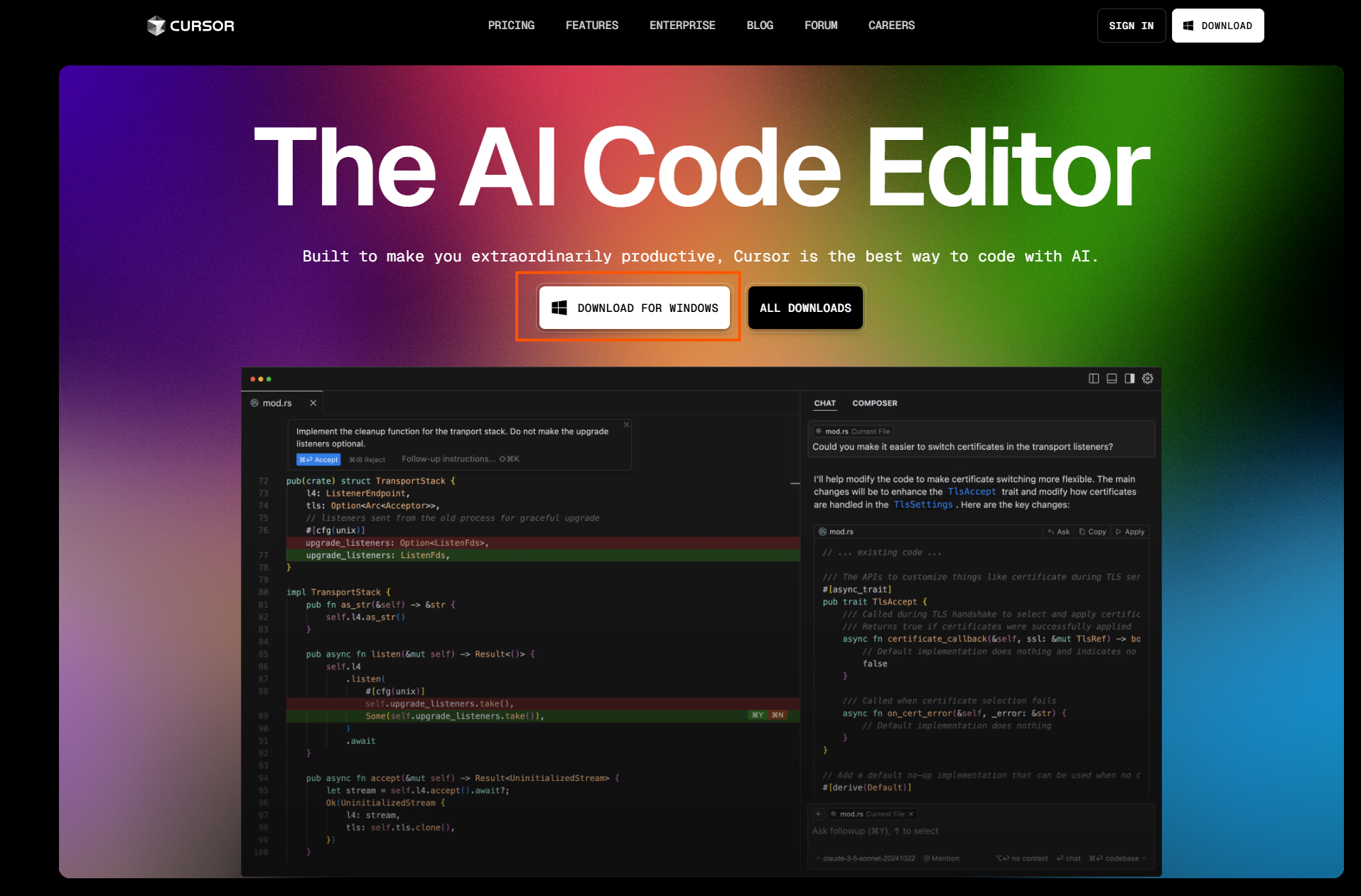Click the Sign In button
The height and width of the screenshot is (896, 1361).
click(x=1131, y=26)
